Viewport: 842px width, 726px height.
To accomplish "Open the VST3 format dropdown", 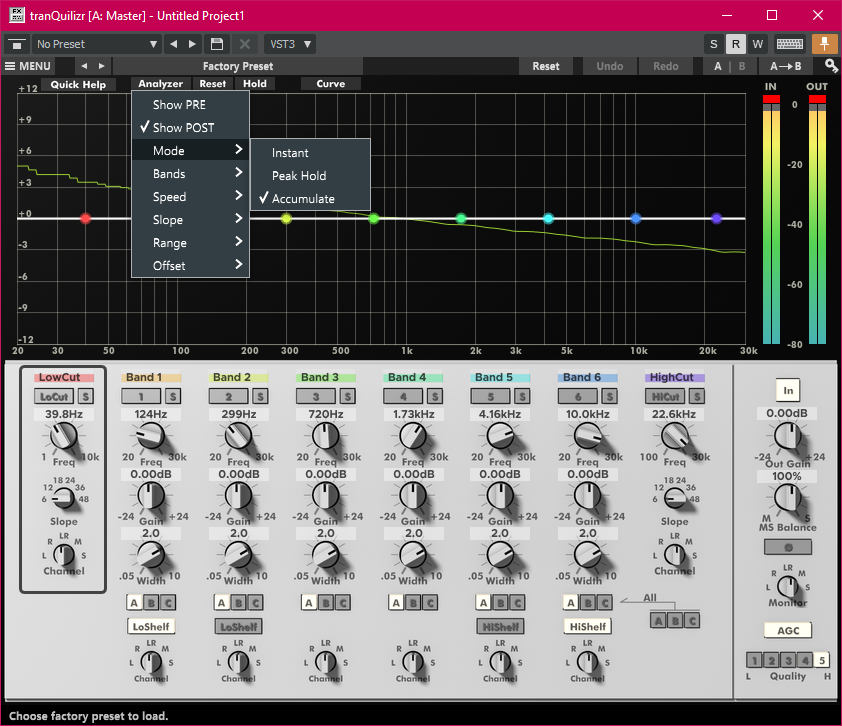I will click(290, 44).
